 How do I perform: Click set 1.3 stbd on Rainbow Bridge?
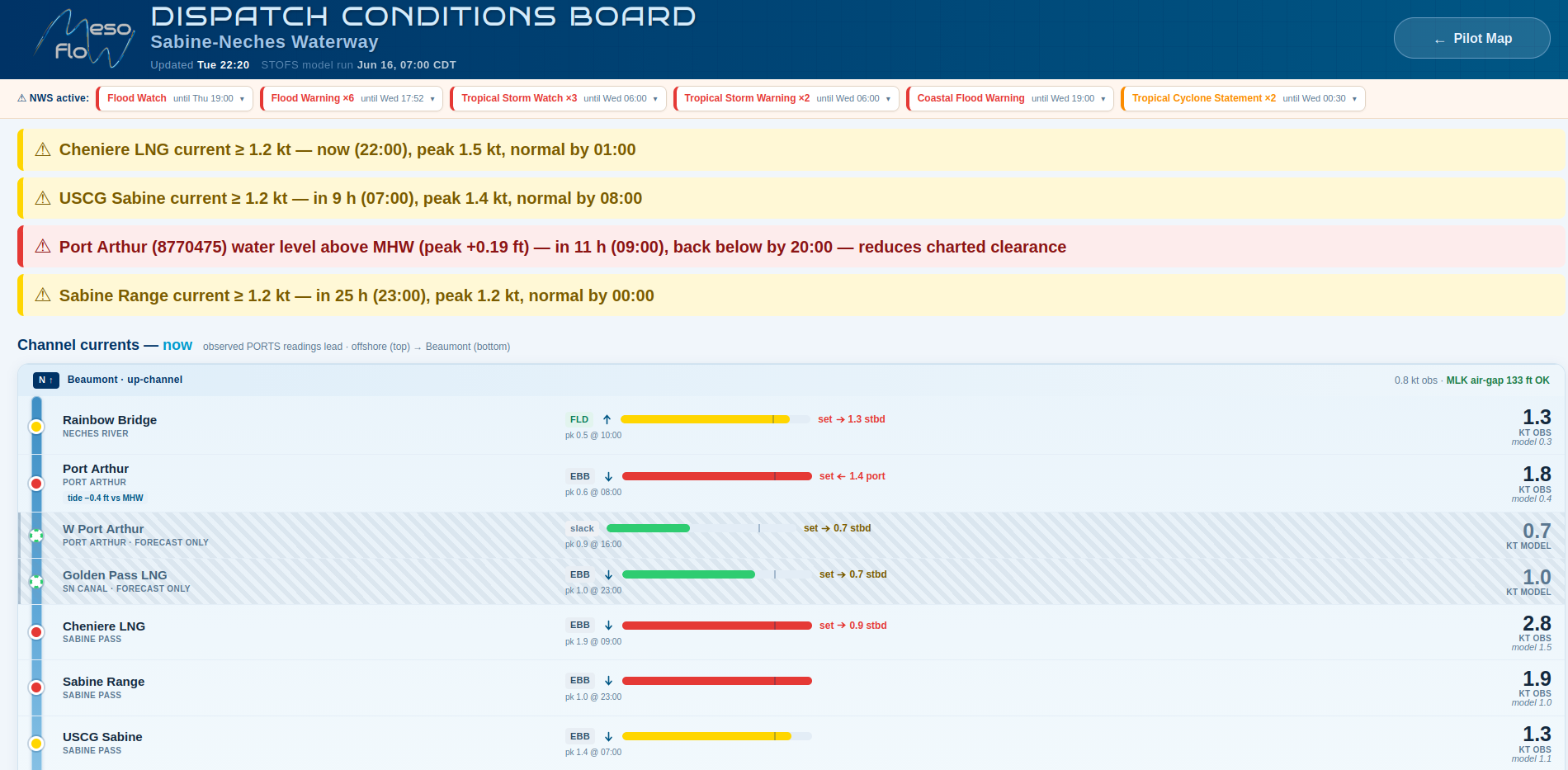[851, 419]
